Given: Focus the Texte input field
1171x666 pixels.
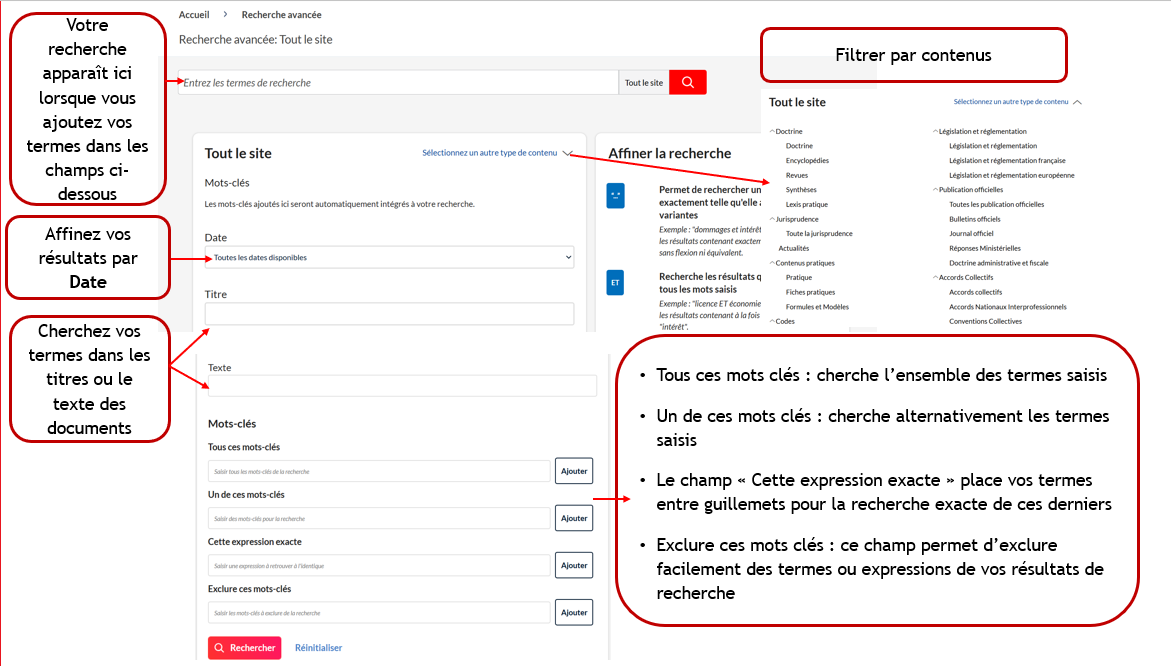Looking at the screenshot, I should (402, 386).
